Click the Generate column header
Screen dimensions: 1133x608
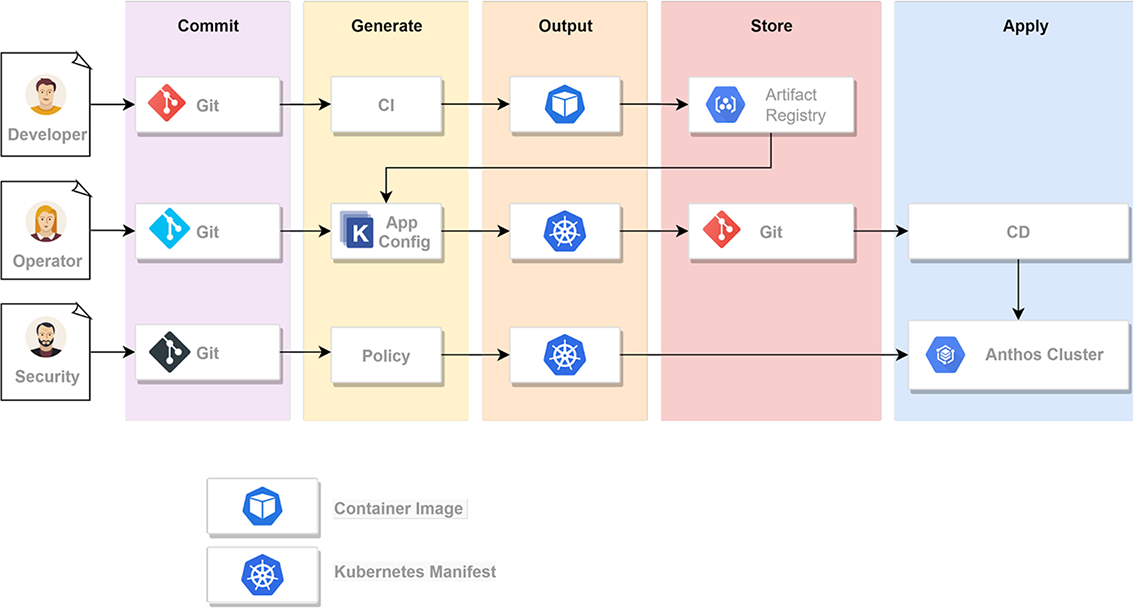[387, 26]
